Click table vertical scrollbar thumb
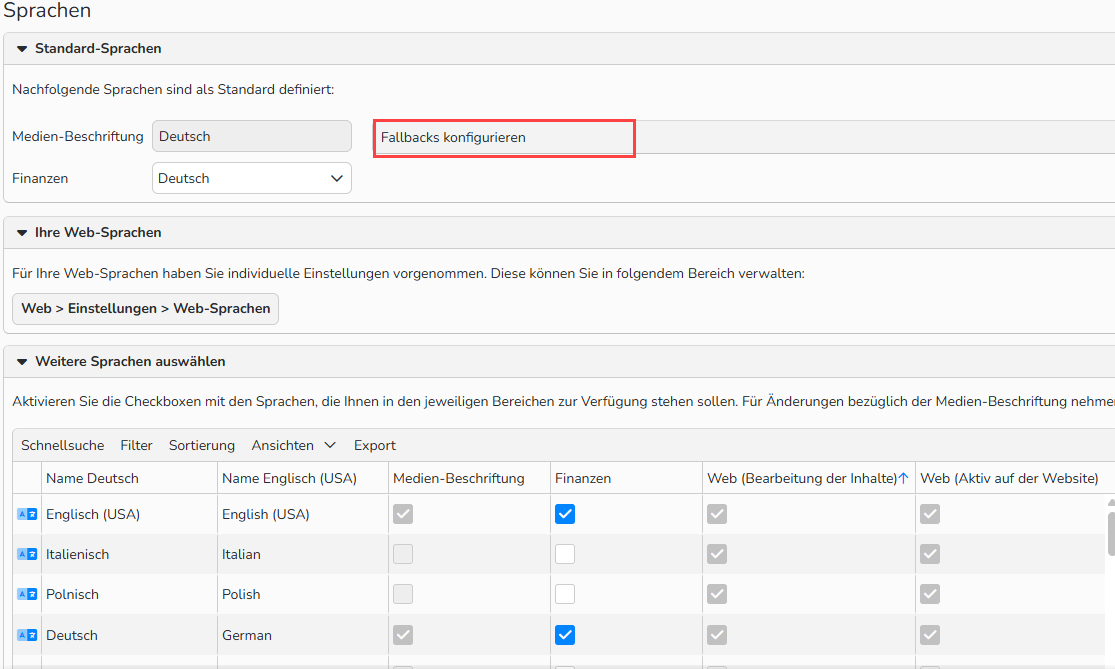The height and width of the screenshot is (669, 1115). pos(1111,533)
